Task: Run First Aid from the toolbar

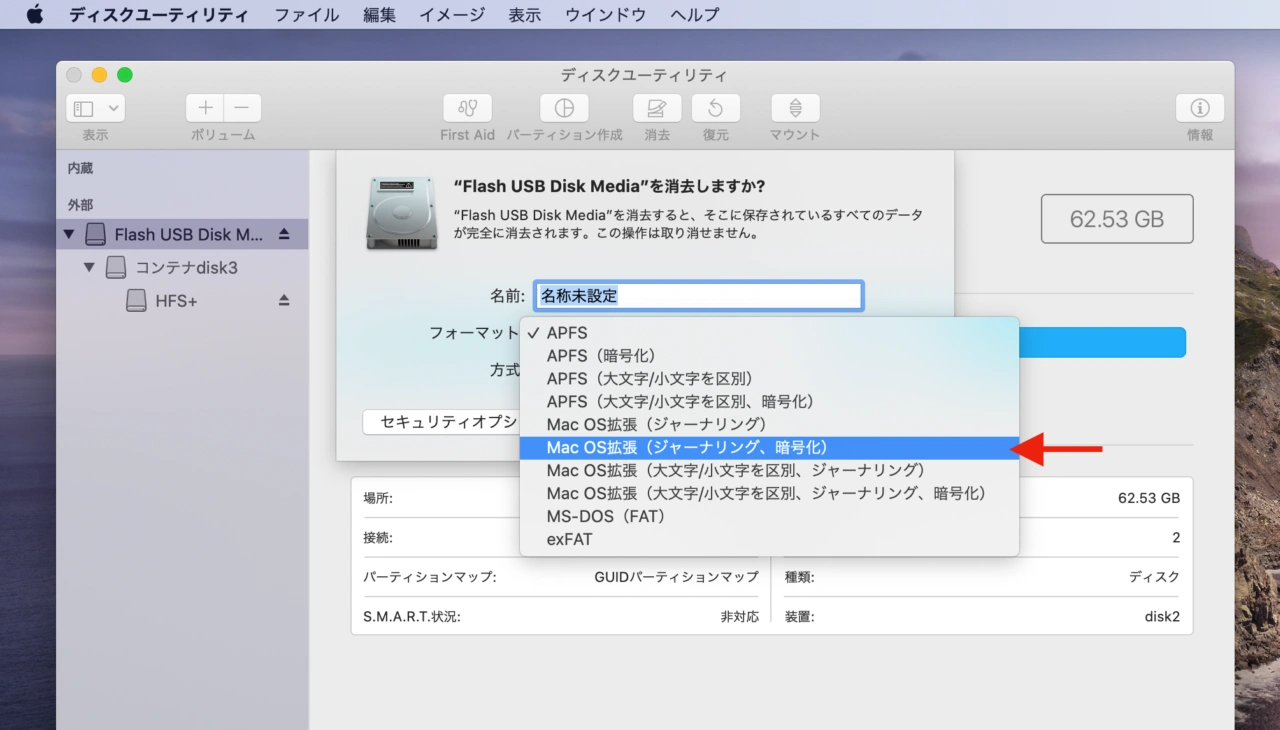Action: pyautogui.click(x=467, y=108)
